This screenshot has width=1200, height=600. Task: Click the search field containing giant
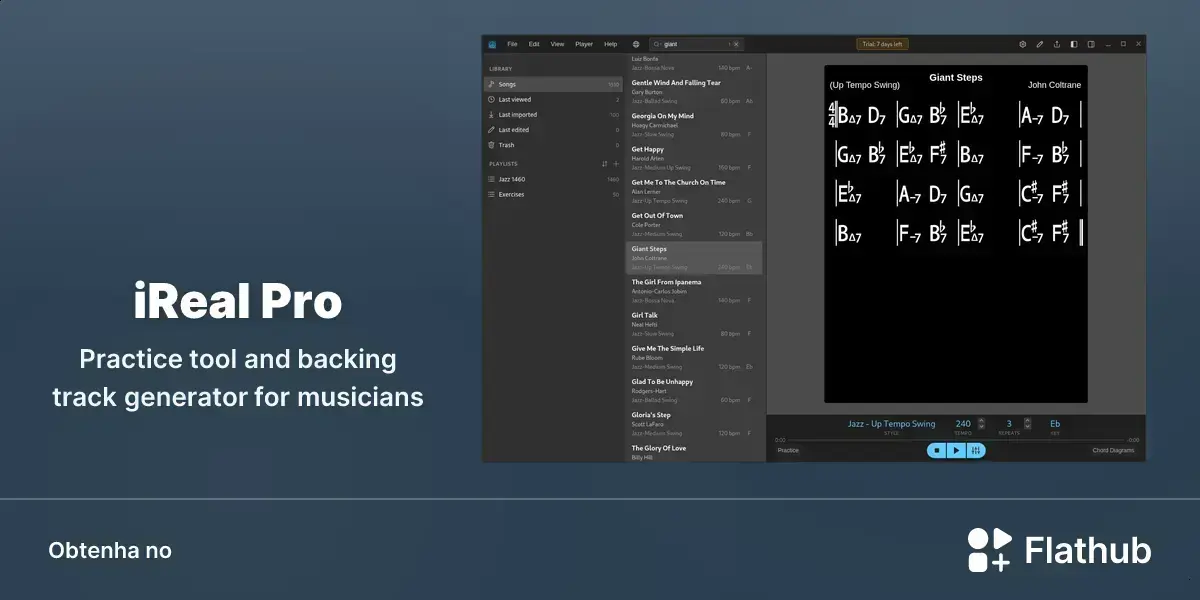click(x=695, y=44)
